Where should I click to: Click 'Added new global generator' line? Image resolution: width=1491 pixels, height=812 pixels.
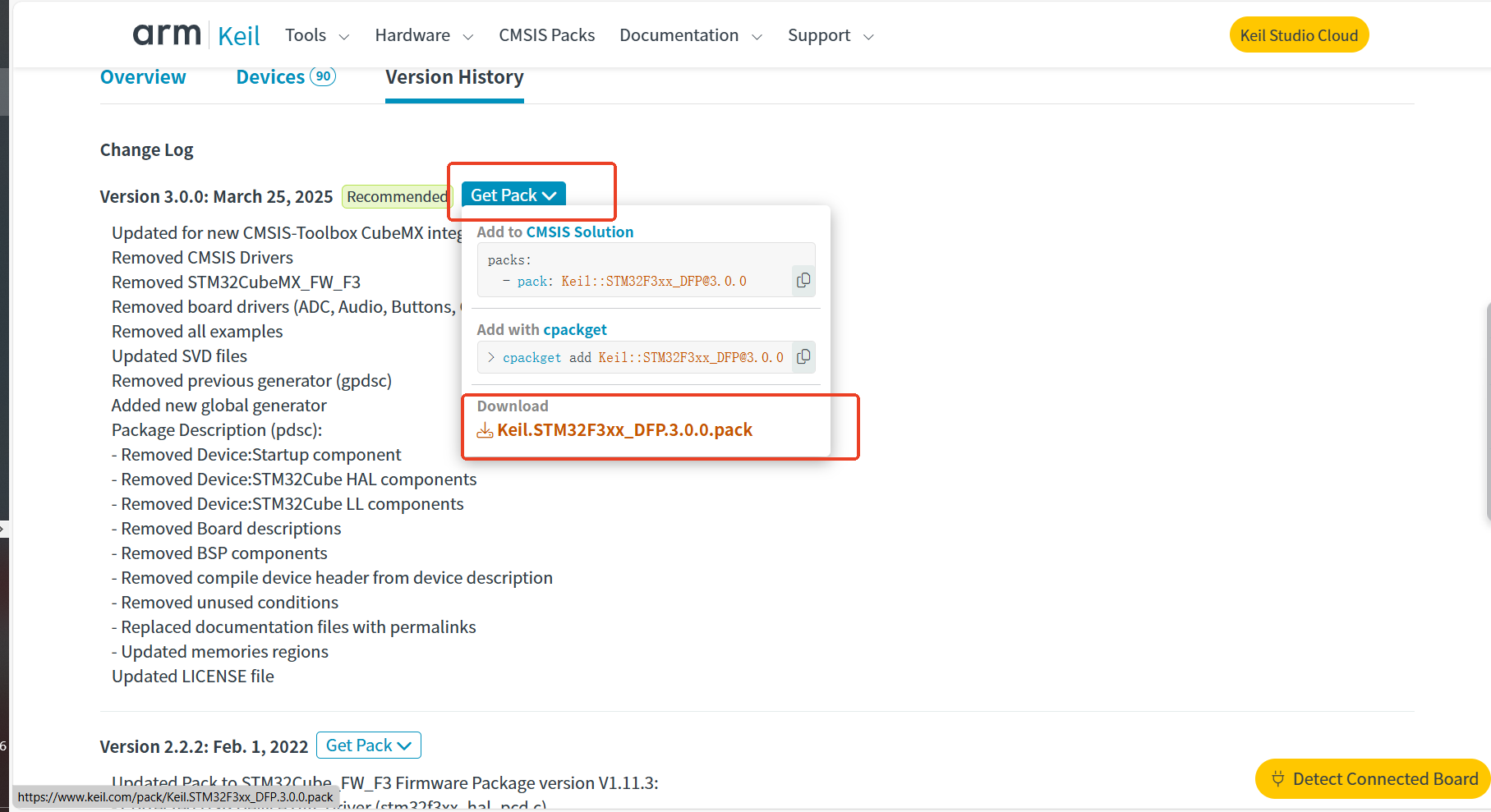(x=219, y=406)
